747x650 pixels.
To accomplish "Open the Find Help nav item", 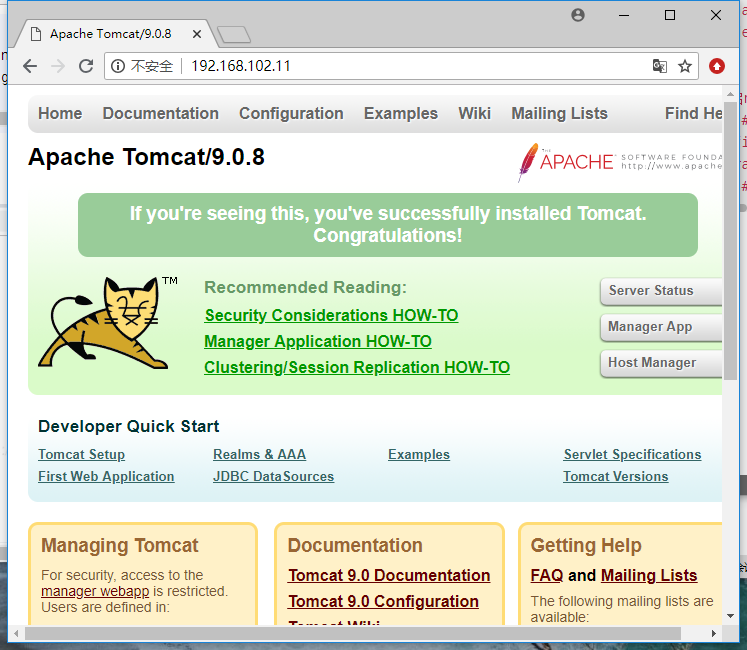I will click(693, 113).
